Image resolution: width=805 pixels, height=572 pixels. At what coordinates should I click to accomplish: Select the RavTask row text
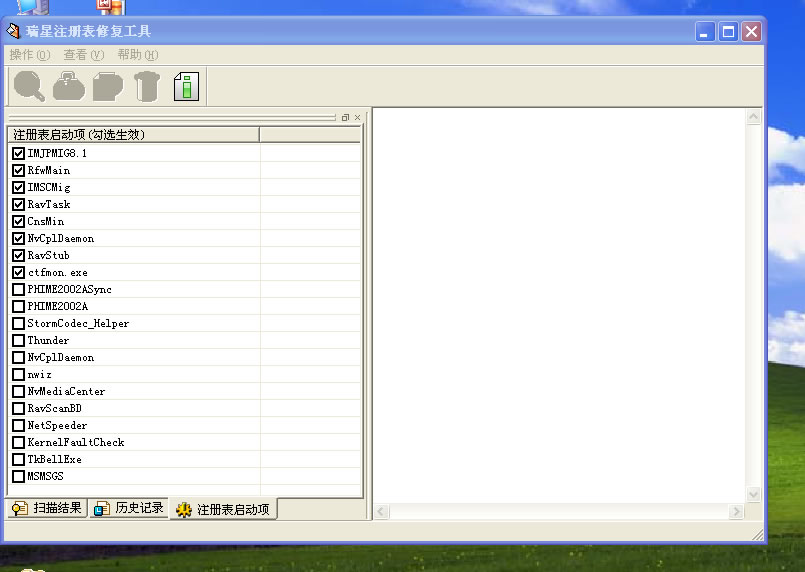point(49,204)
